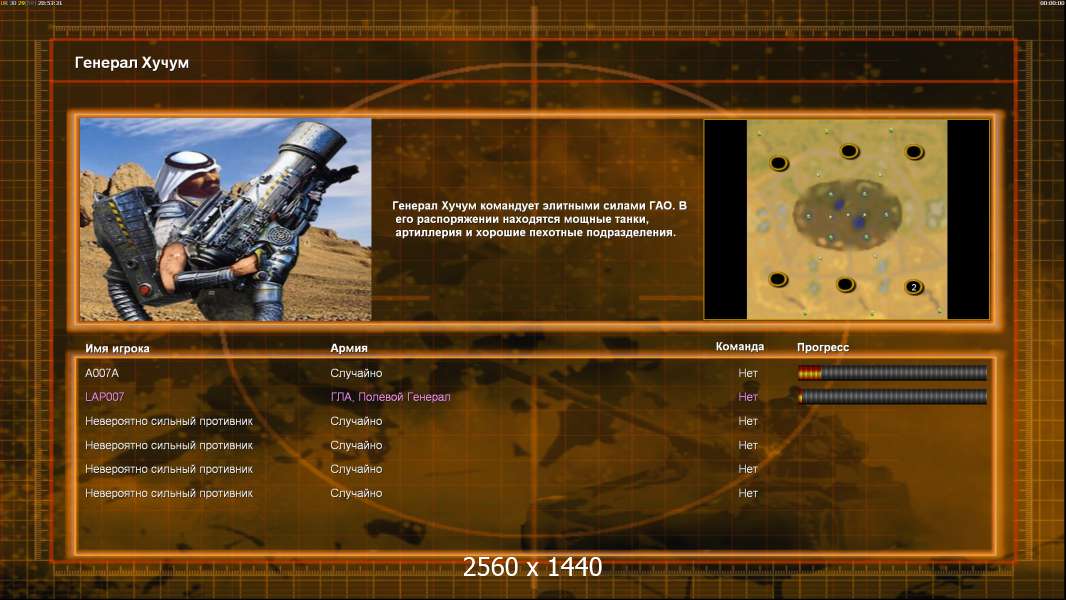Click the Имя игрока column header
Screen dimensions: 1066x600
click(117, 348)
